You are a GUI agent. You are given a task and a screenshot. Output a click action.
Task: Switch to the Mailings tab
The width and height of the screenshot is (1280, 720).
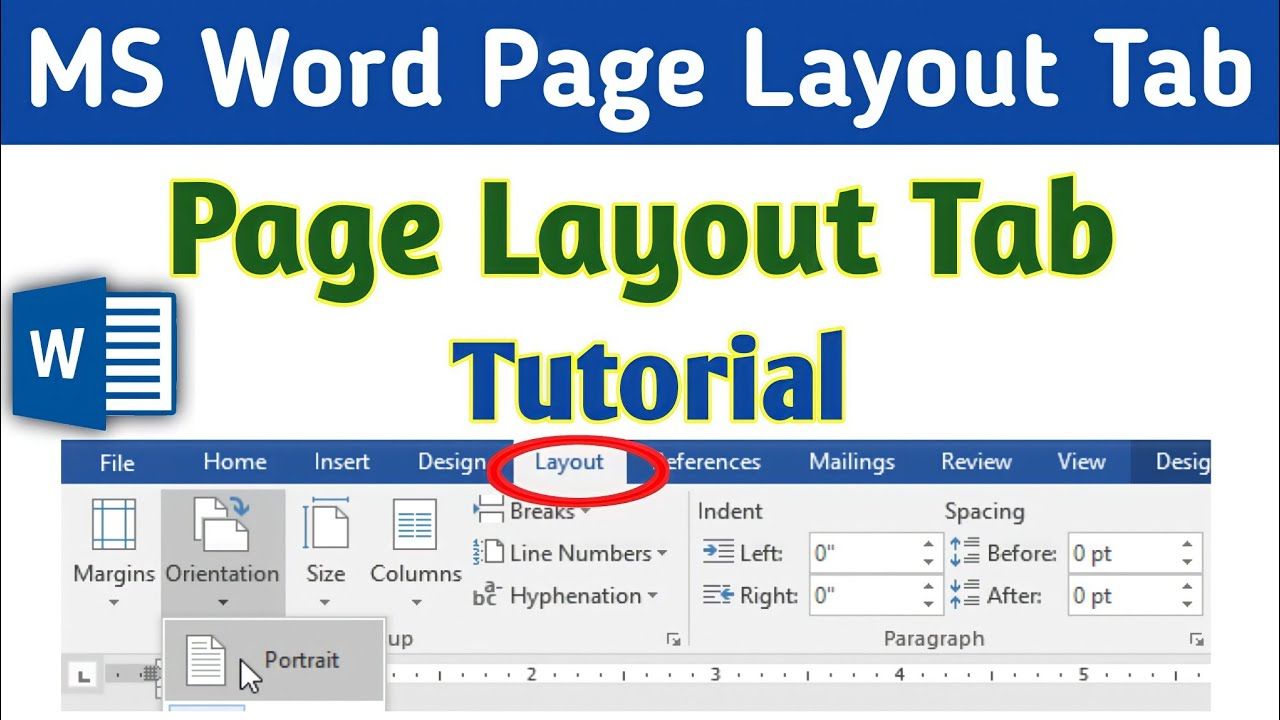(852, 462)
